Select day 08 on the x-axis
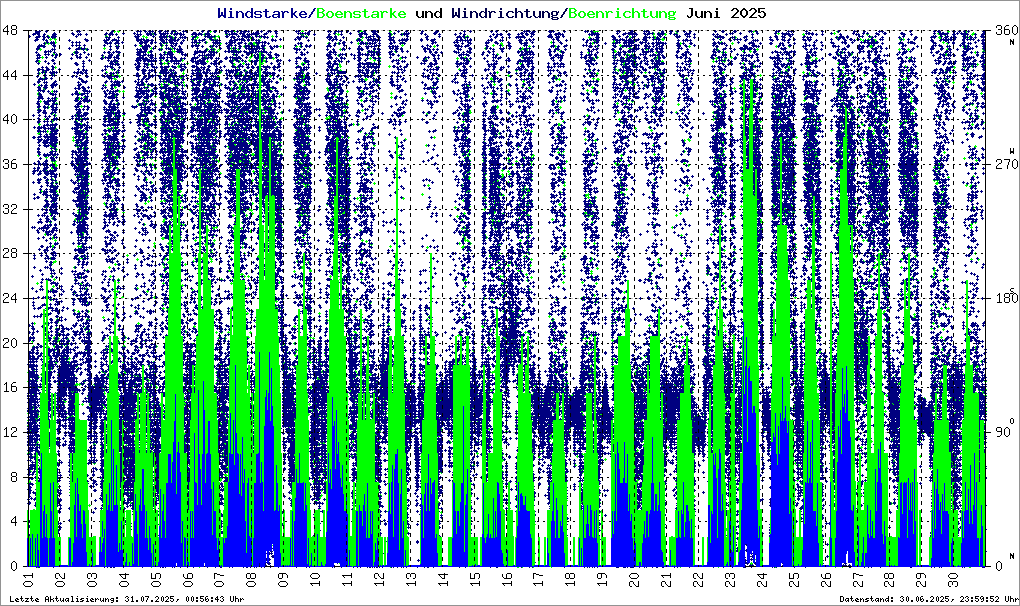 click(251, 579)
